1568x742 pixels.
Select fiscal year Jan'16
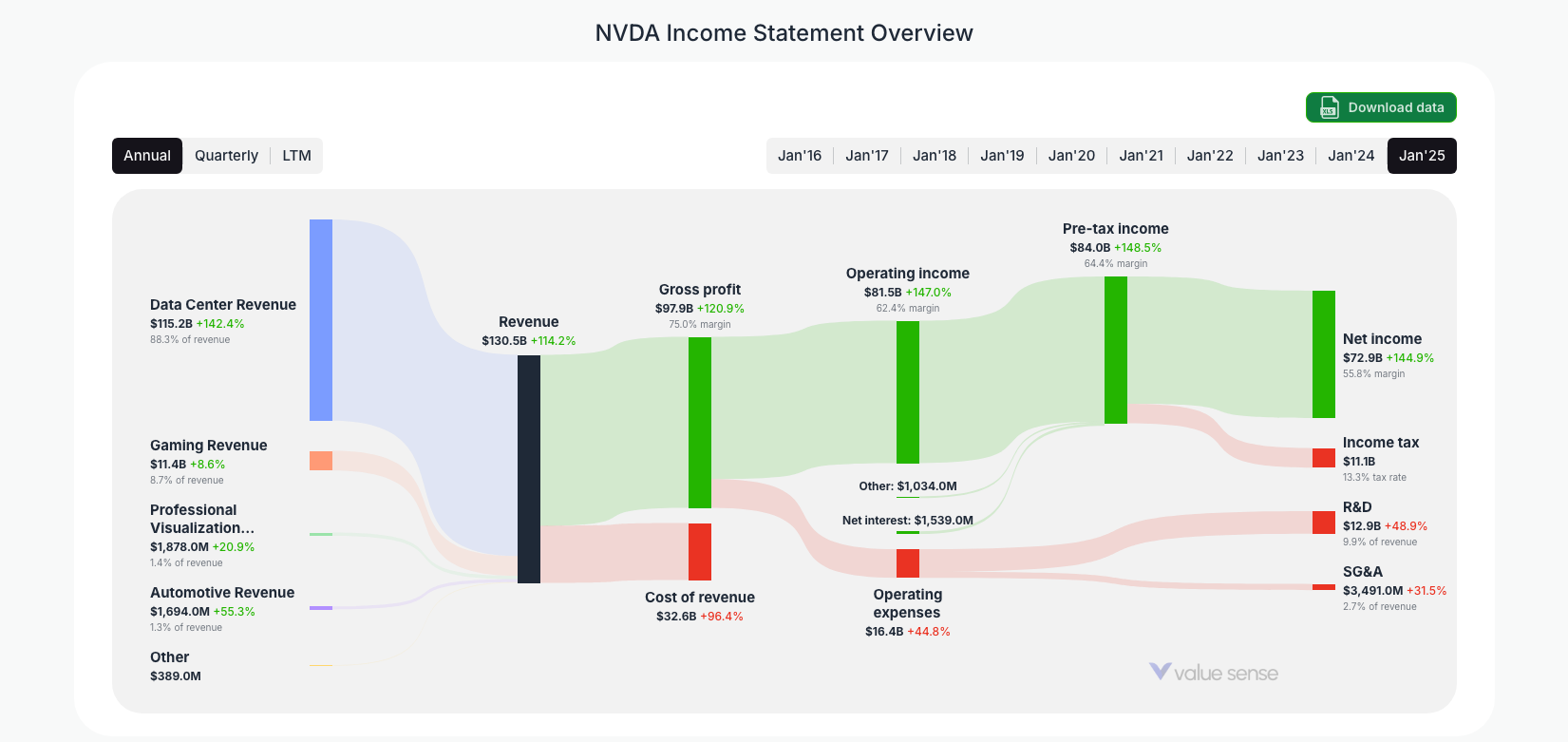tap(800, 156)
